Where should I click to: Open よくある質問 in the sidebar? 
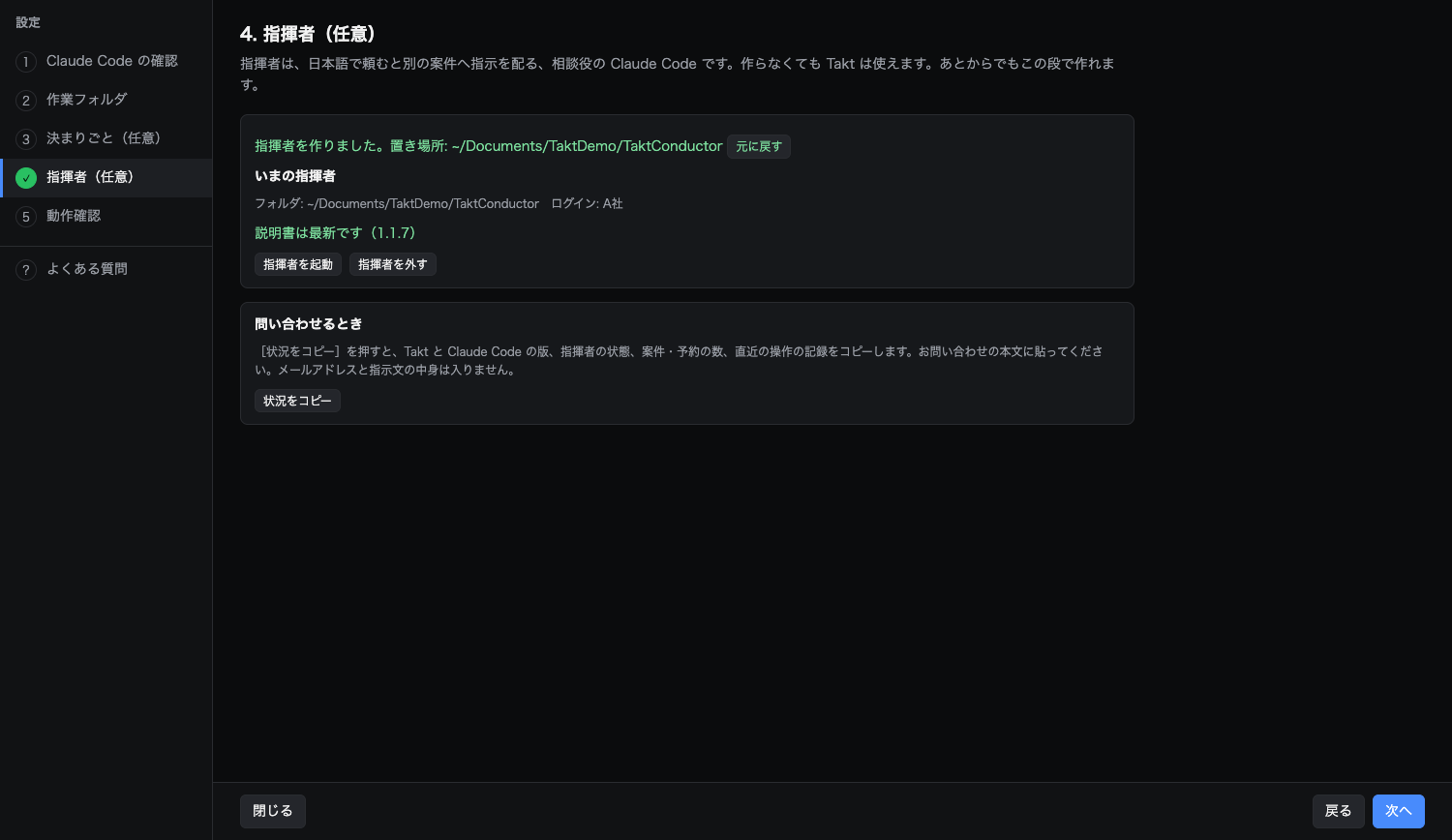tap(106, 269)
